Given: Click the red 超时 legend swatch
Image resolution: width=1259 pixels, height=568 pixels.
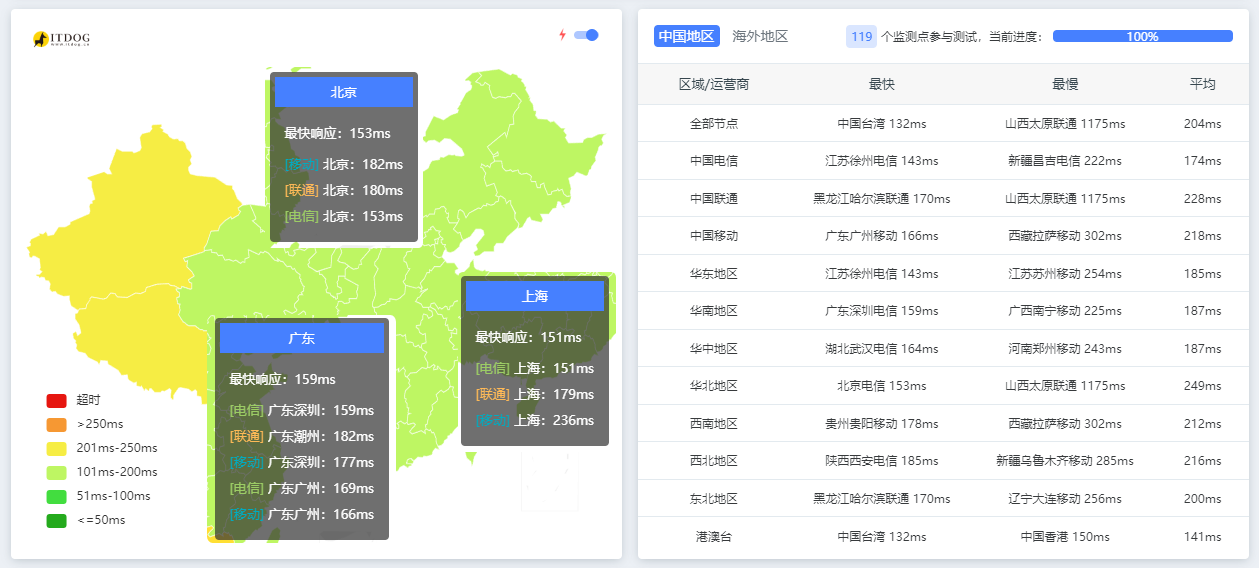Looking at the screenshot, I should [x=56, y=400].
